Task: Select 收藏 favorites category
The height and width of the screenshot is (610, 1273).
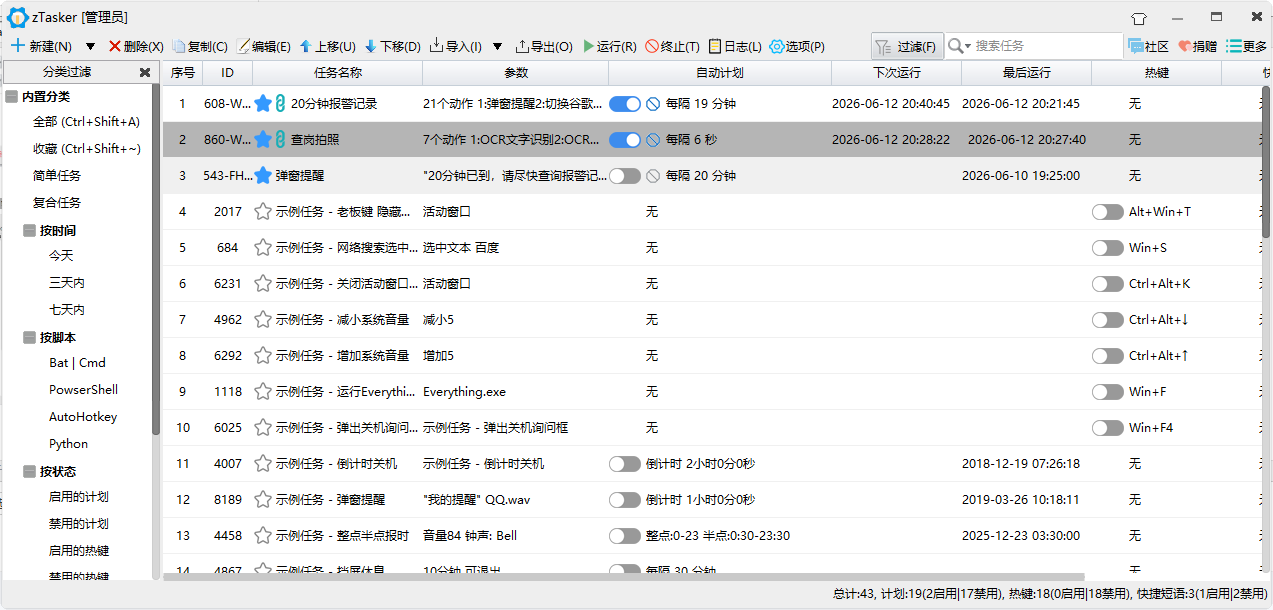Action: [x=87, y=149]
